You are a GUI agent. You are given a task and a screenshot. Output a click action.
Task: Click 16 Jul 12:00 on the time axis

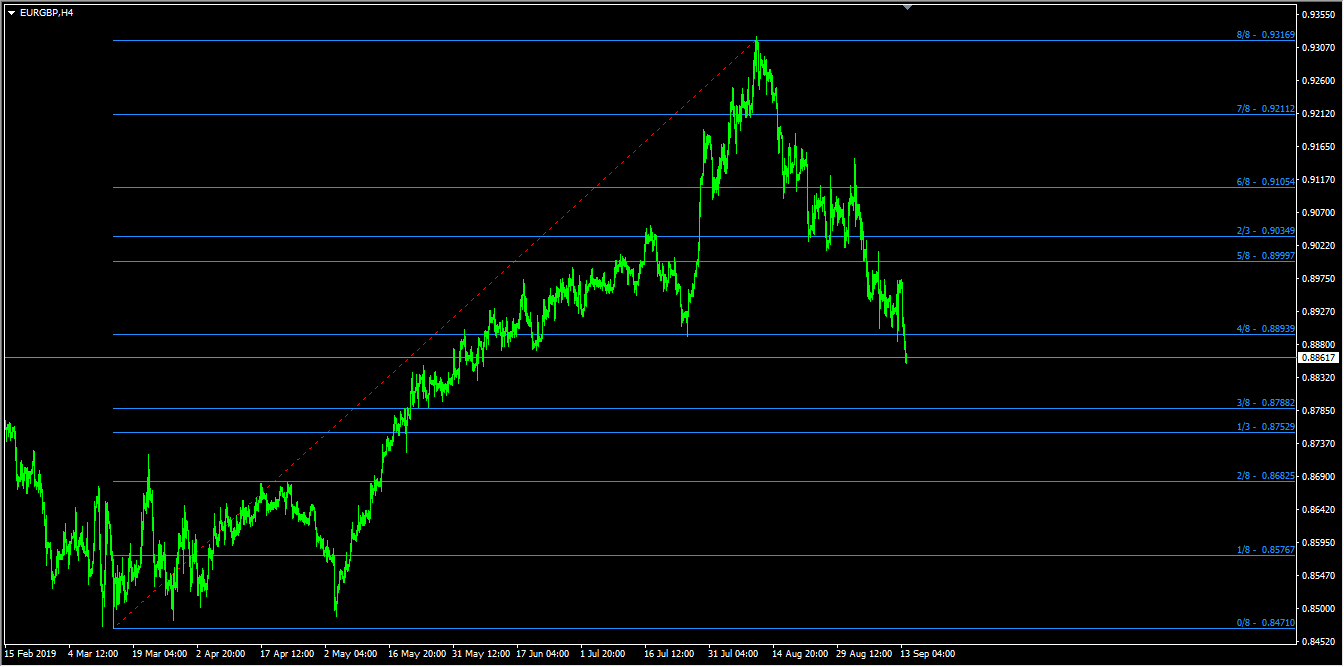[670, 654]
